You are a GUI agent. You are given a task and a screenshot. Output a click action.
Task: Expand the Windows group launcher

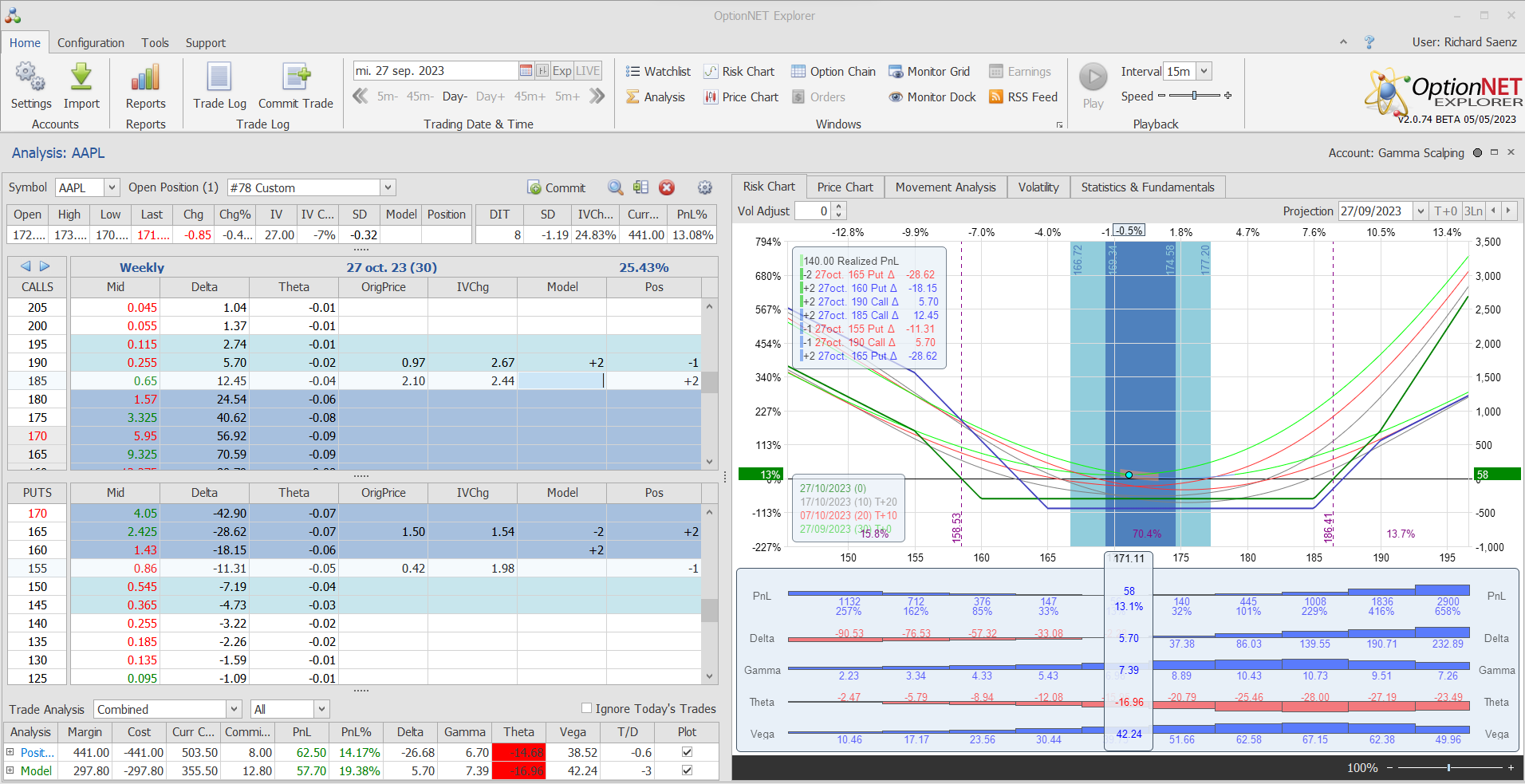click(x=1059, y=125)
